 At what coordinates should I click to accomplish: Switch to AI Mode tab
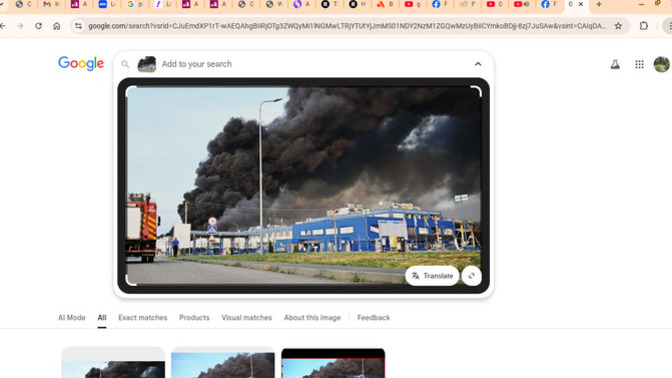72,318
